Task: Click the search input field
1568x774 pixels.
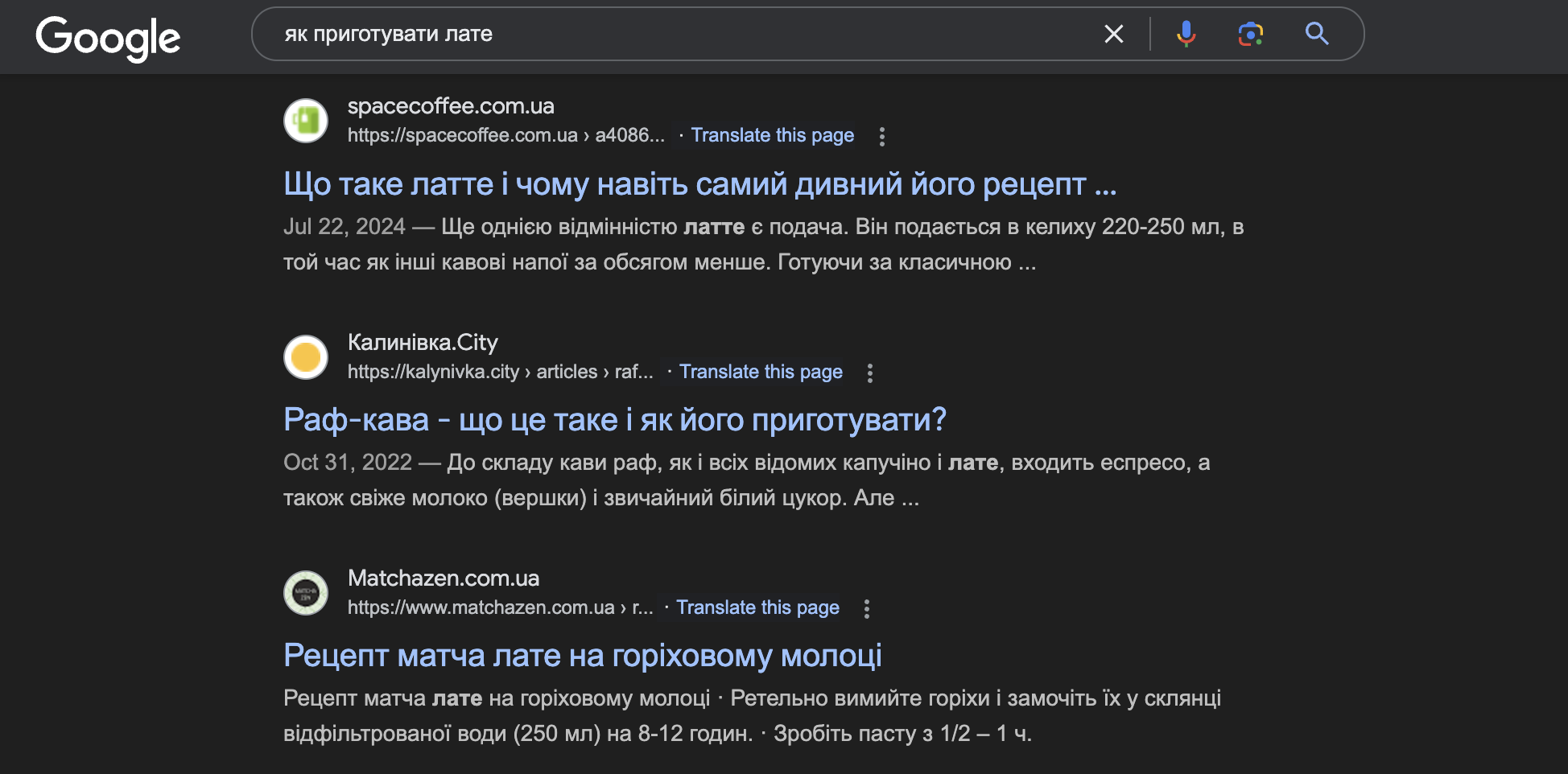Action: 684,34
